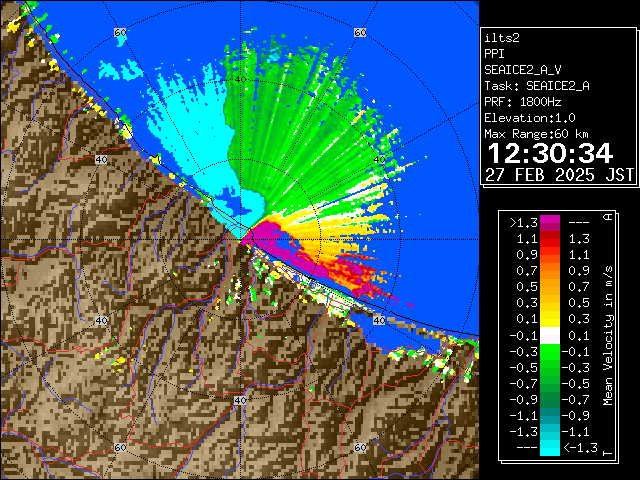Pick the red band in the velocity color bar
This screenshot has height=480, width=640.
(x=549, y=239)
